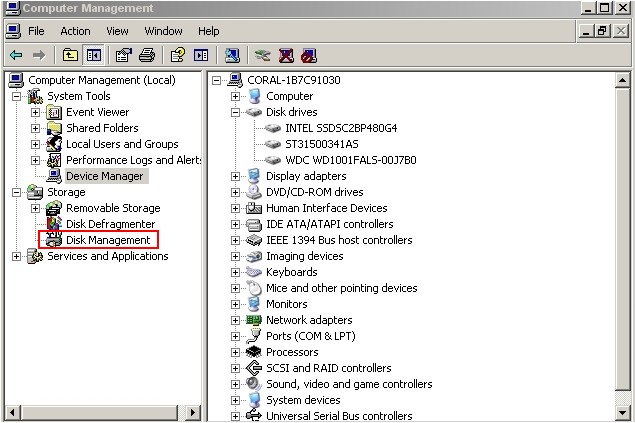This screenshot has height=423, width=635.
Task: Expand the Network adapters category
Action: pos(236,320)
